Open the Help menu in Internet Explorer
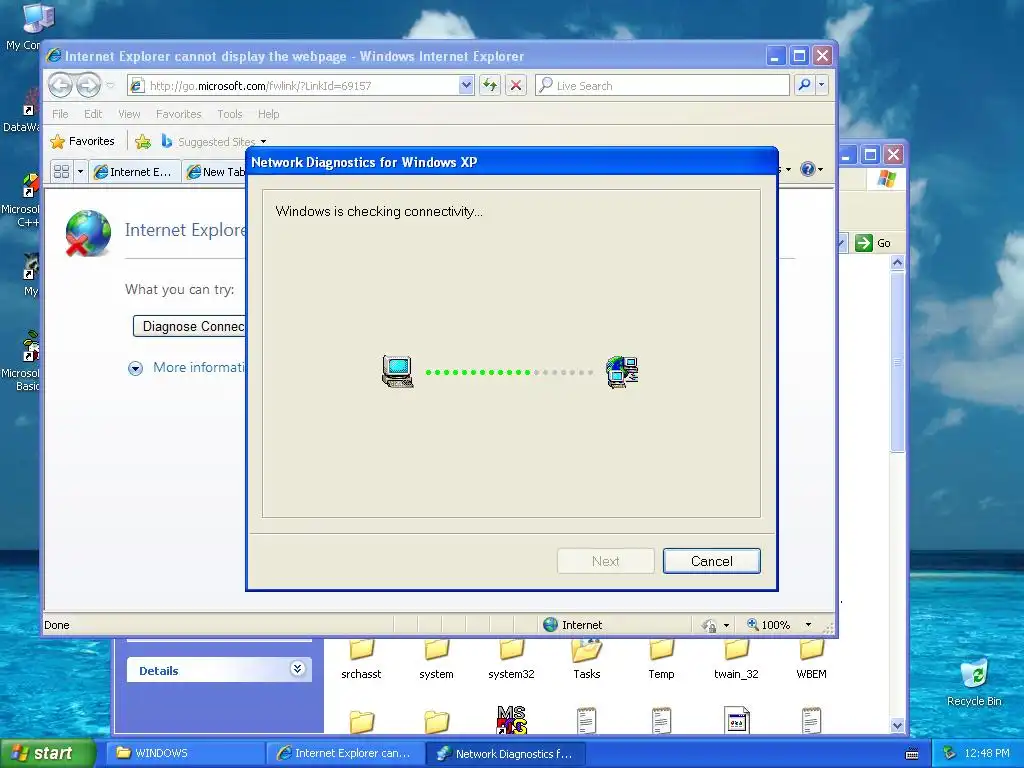Image resolution: width=1024 pixels, height=768 pixels. (x=268, y=114)
